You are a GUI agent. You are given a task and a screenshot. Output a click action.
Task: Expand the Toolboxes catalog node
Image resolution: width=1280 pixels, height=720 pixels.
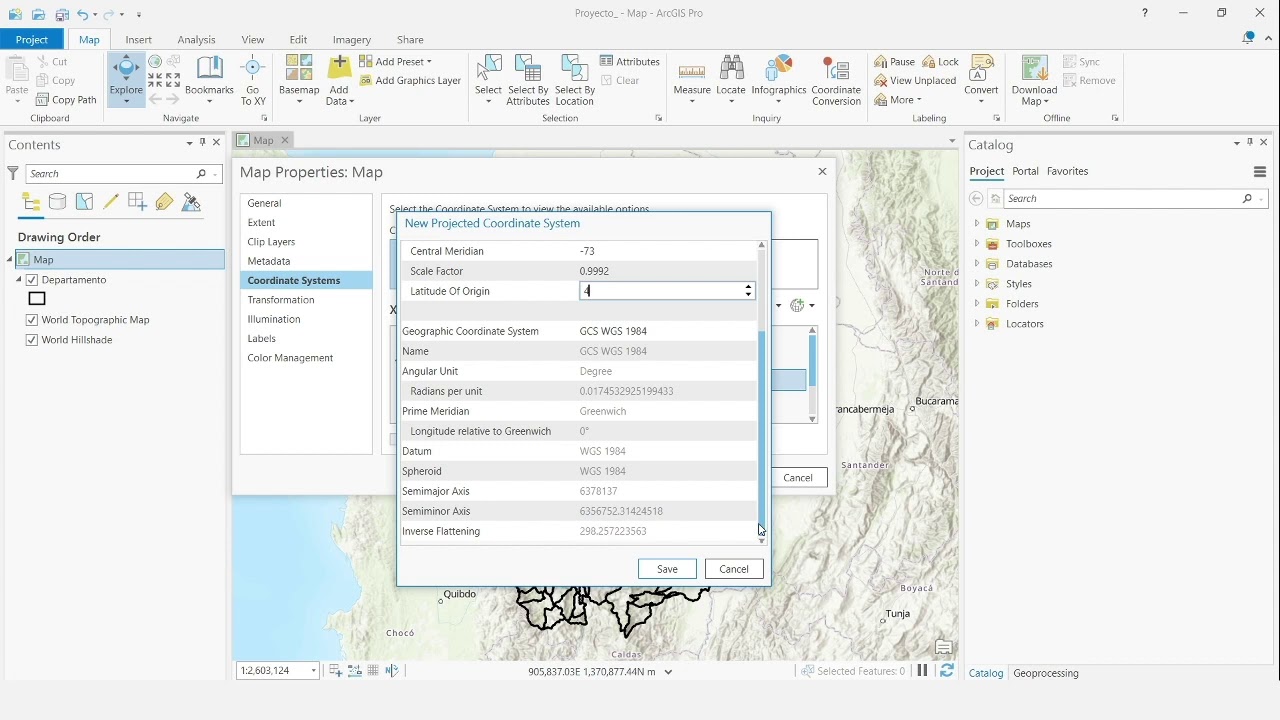[977, 244]
